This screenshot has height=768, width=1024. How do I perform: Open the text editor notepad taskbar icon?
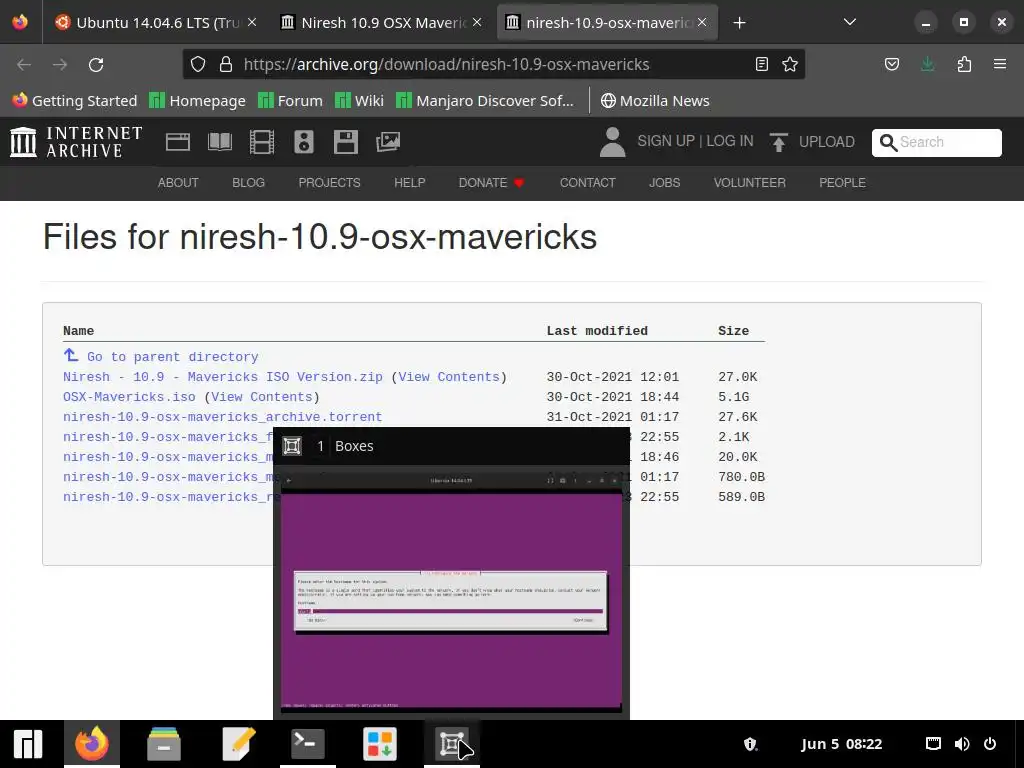tap(238, 744)
